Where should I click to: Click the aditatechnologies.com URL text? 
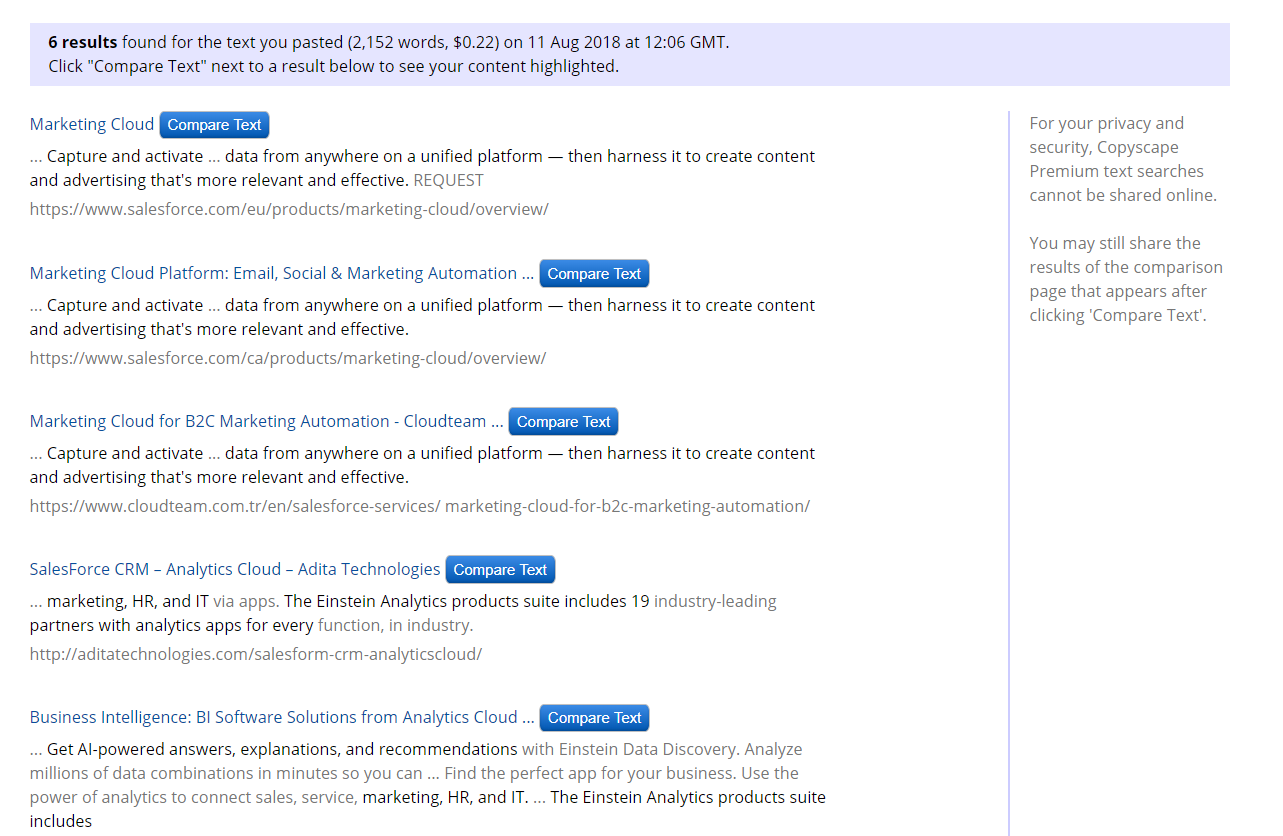(x=256, y=654)
